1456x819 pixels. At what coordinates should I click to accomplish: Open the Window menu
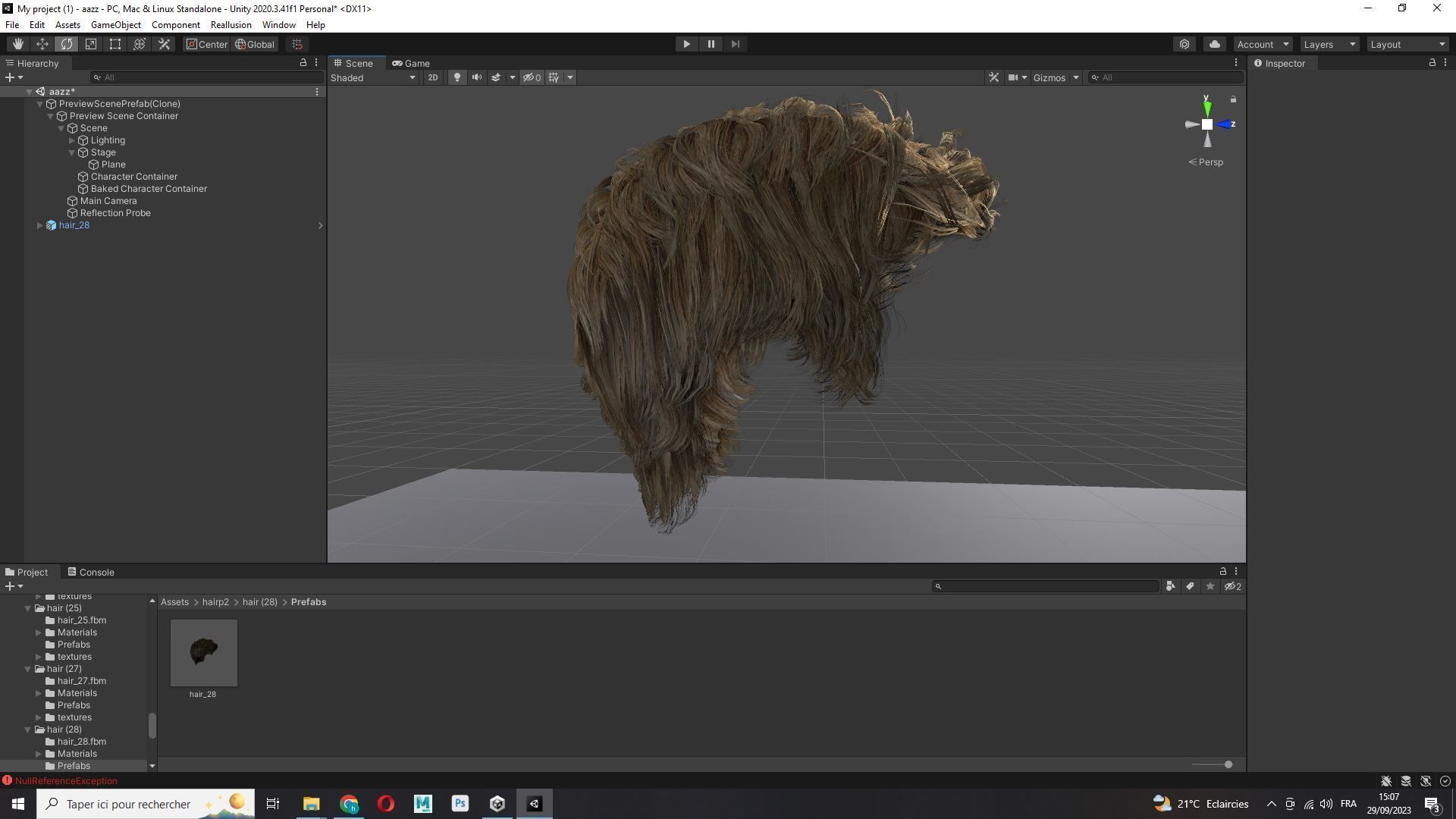coord(278,25)
